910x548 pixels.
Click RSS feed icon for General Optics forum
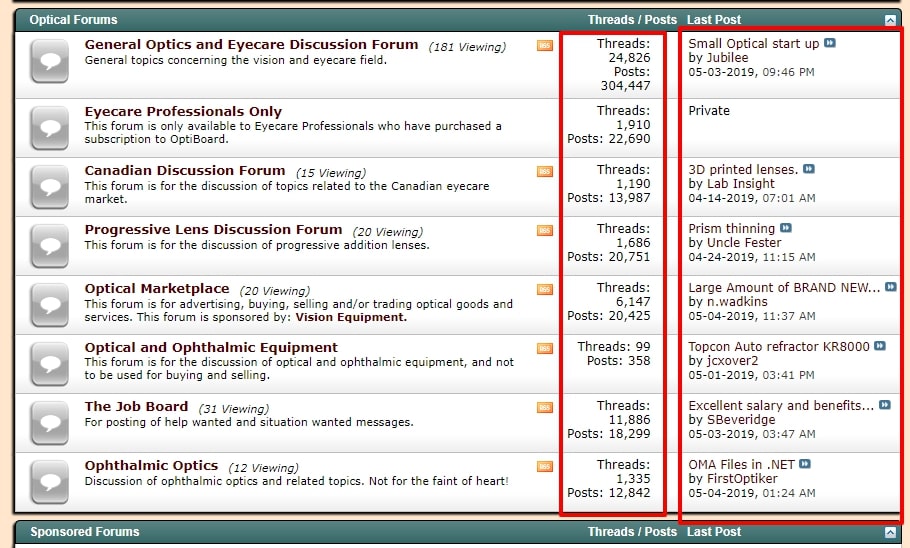pos(544,45)
